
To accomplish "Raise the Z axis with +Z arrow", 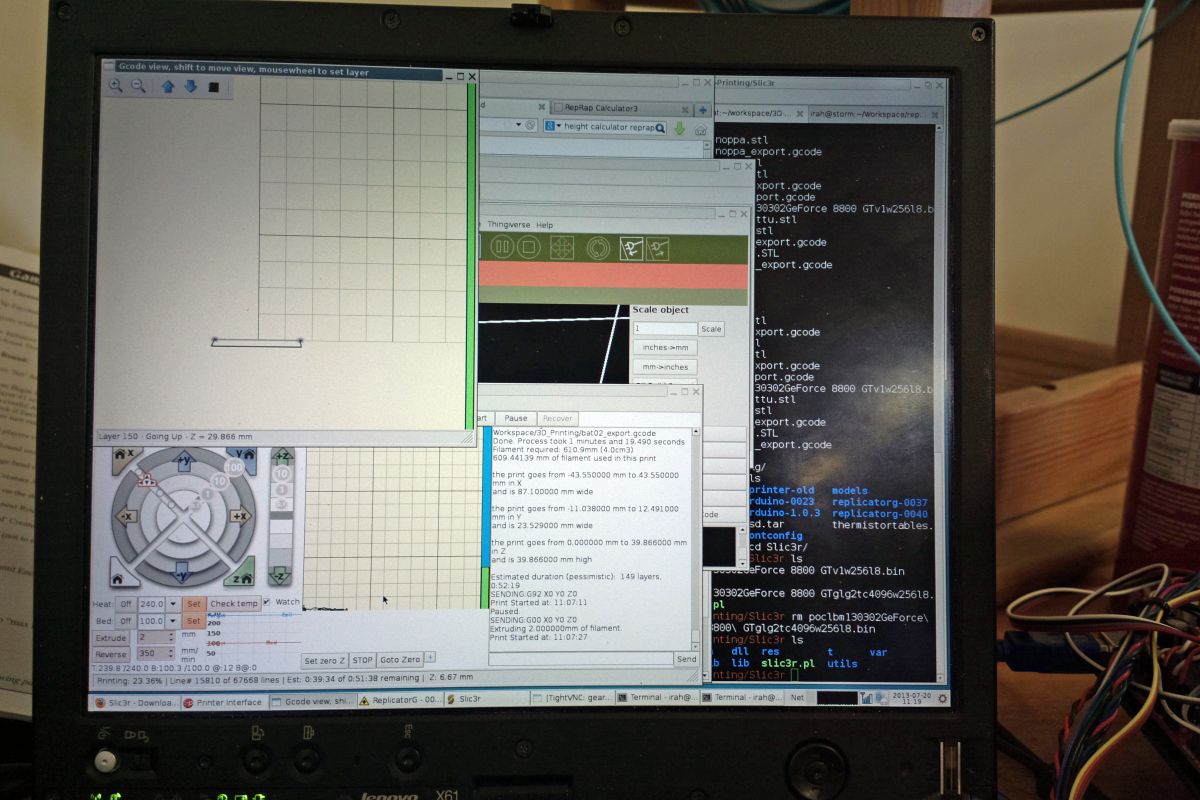I will pyautogui.click(x=282, y=458).
